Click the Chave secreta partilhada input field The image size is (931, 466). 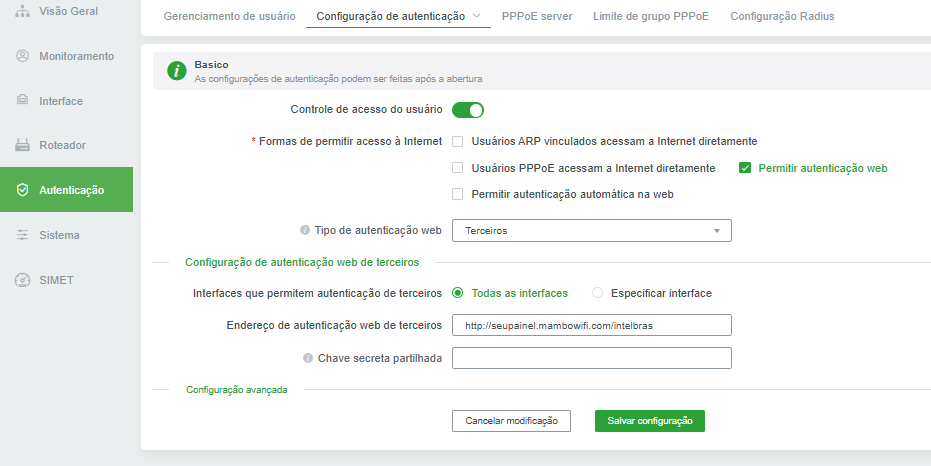(592, 358)
